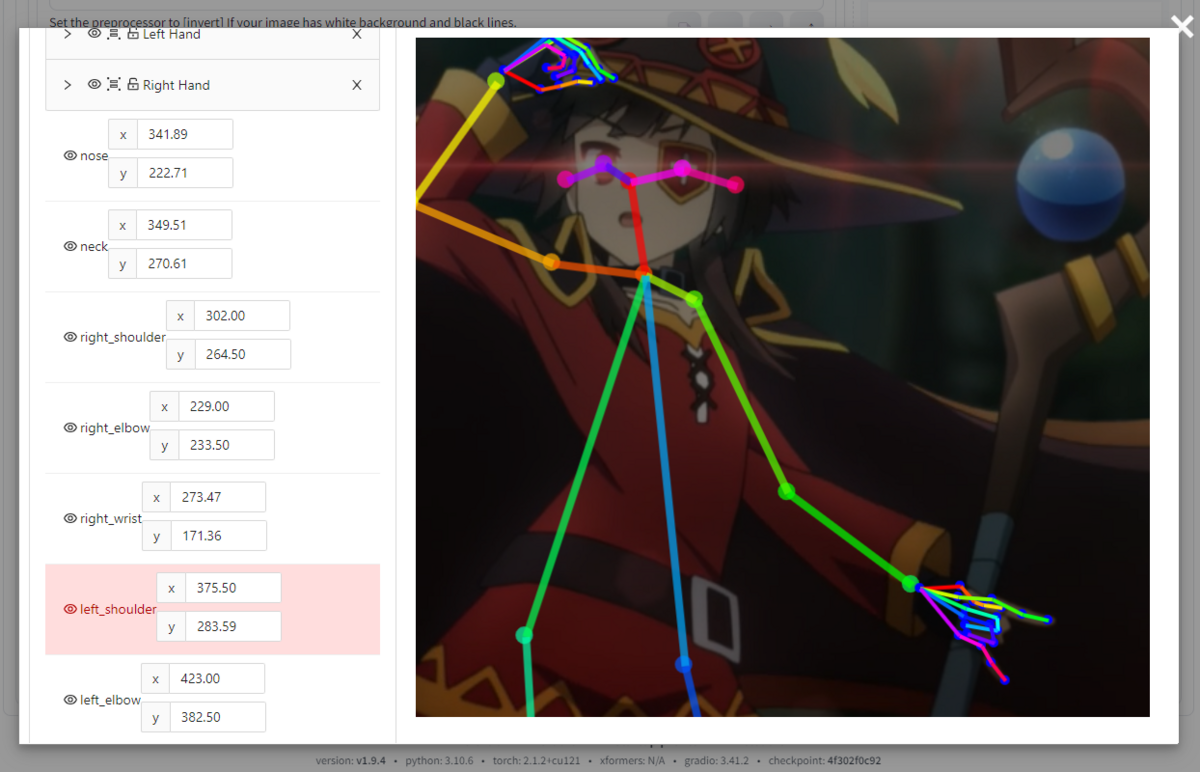The width and height of the screenshot is (1200, 772).
Task: Toggle the lock icon for Right Hand
Action: click(132, 85)
